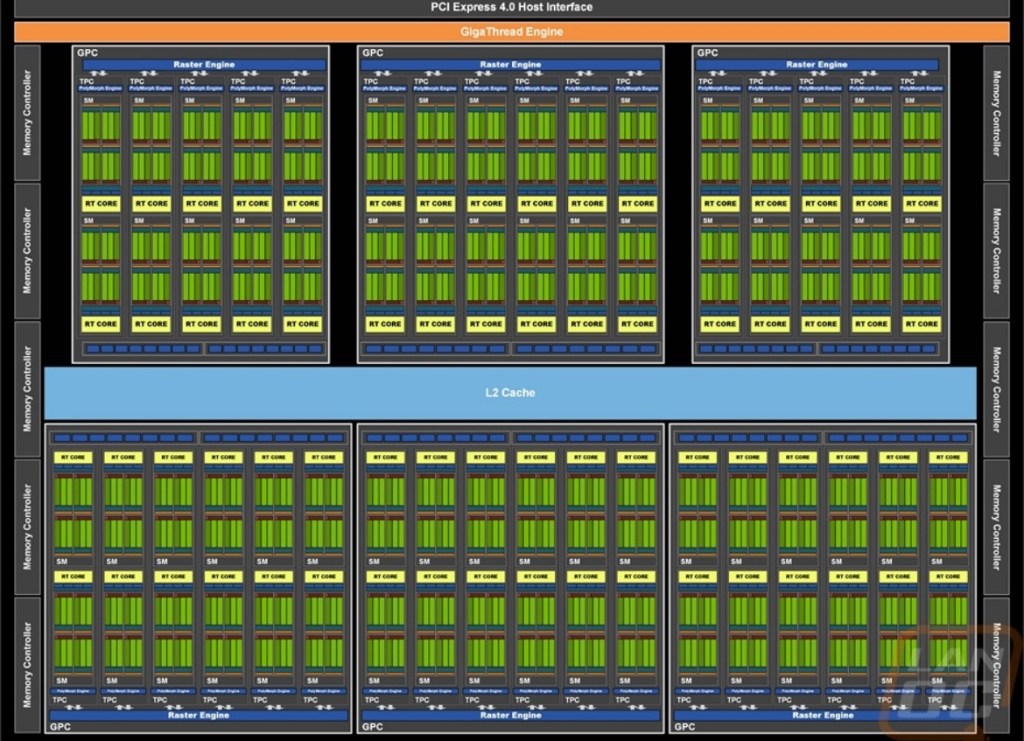Select the first TPC label in the top-right GPC
This screenshot has height=741, width=1024.
(x=706, y=81)
